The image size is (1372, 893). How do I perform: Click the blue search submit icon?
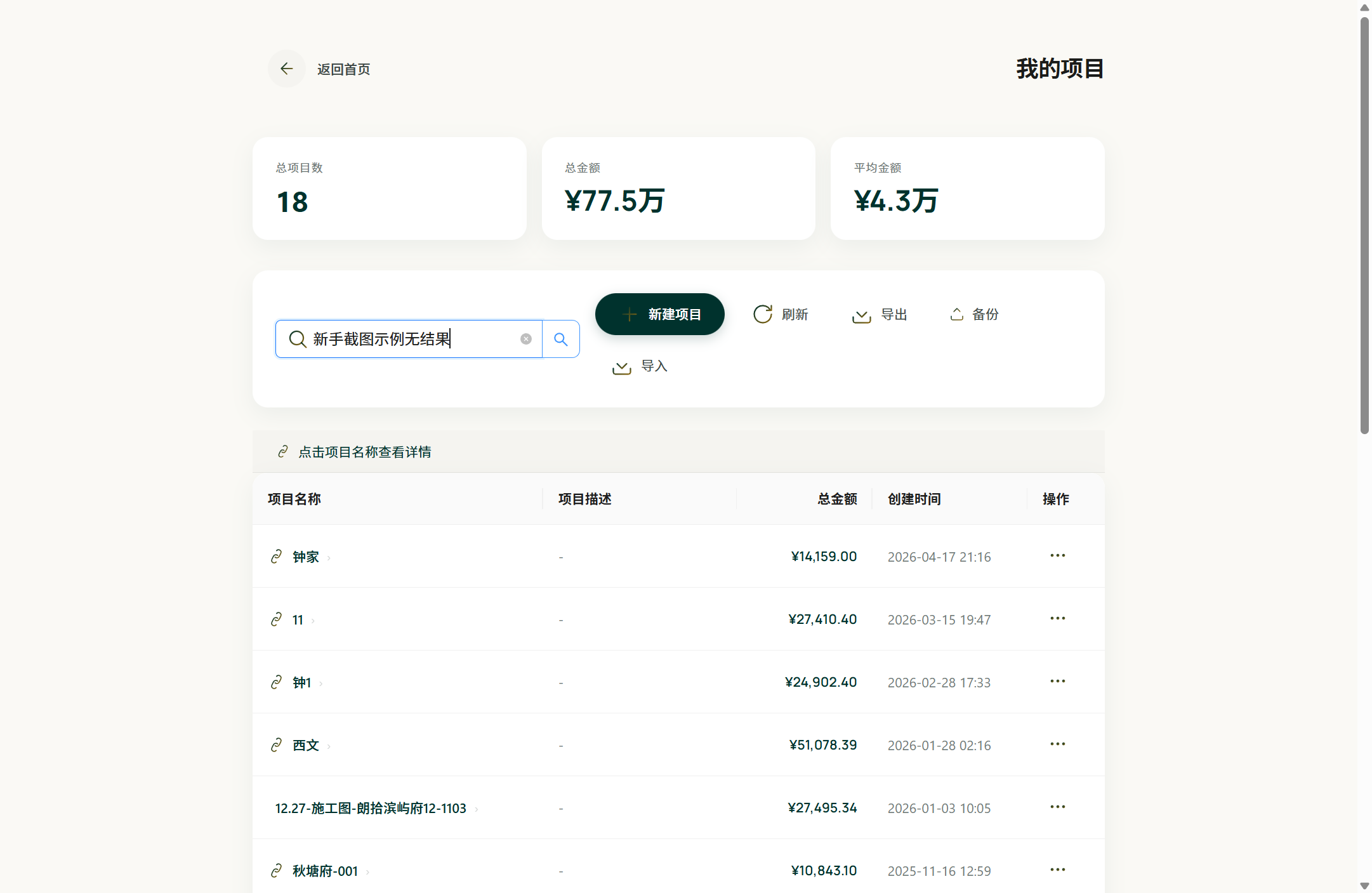pyautogui.click(x=561, y=339)
